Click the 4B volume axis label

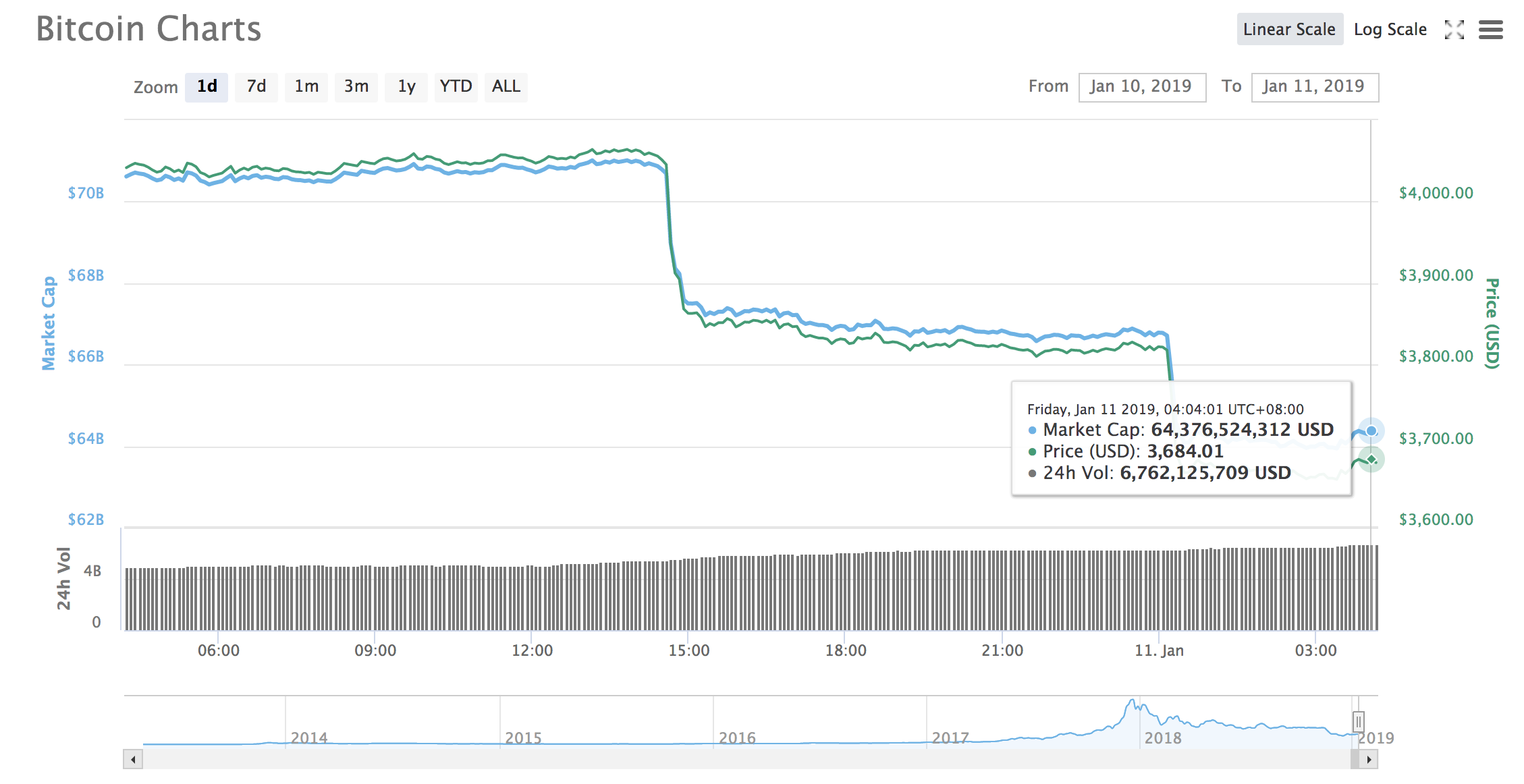[x=92, y=571]
